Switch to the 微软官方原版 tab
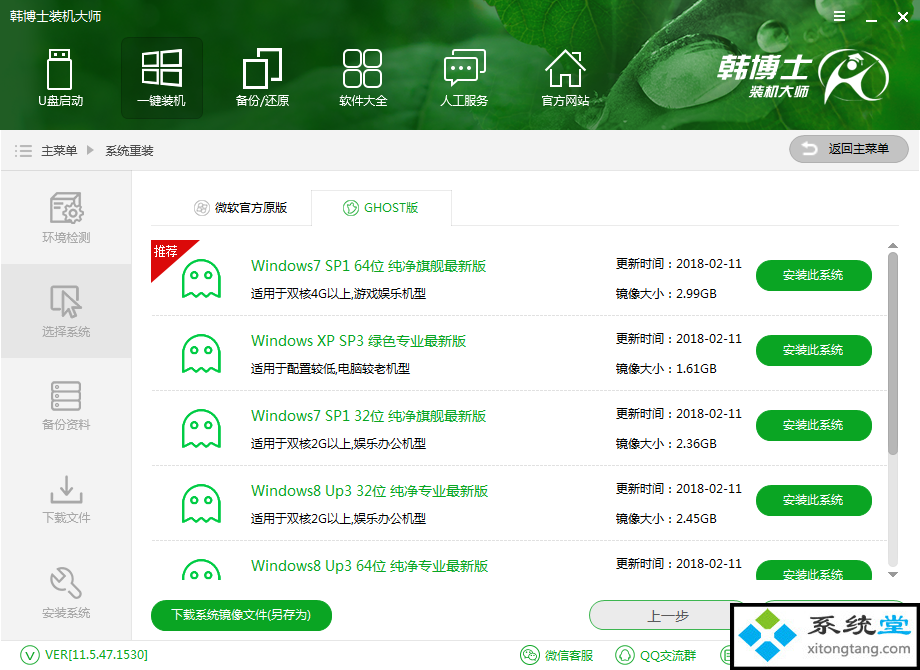The width and height of the screenshot is (920, 670). click(241, 208)
